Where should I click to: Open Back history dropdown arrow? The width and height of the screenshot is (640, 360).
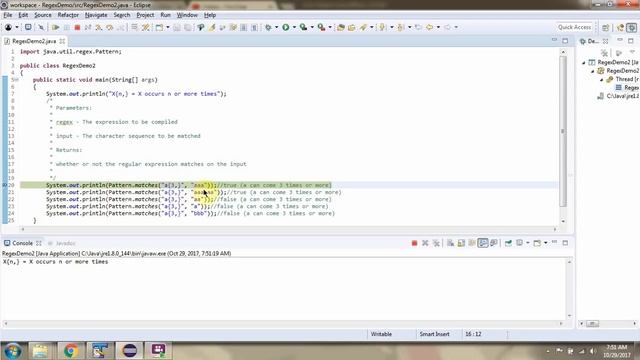tap(438, 27)
